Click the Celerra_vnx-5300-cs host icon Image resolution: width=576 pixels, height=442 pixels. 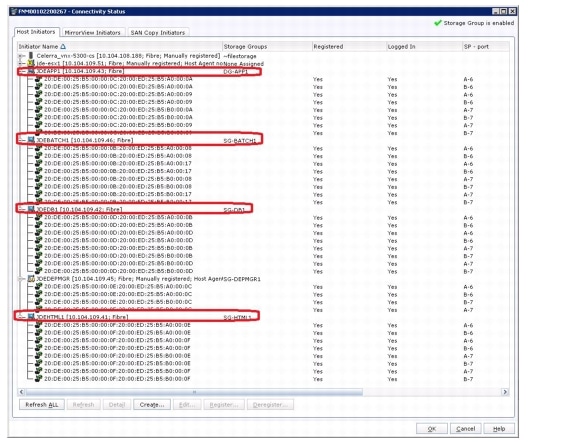[x=31, y=56]
